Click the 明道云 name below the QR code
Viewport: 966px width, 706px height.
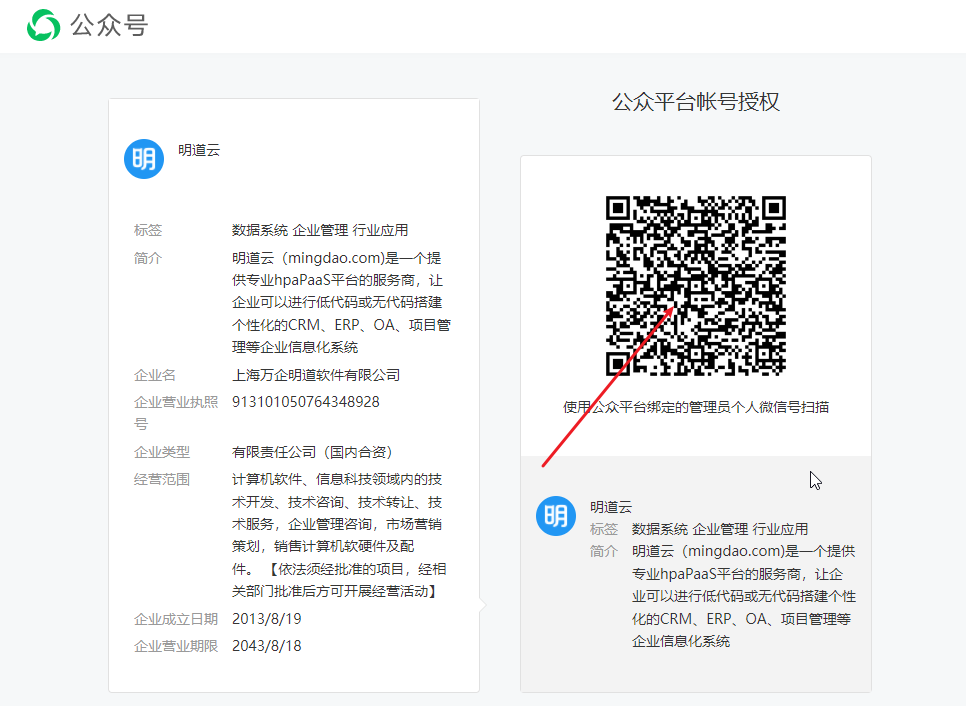pos(611,507)
